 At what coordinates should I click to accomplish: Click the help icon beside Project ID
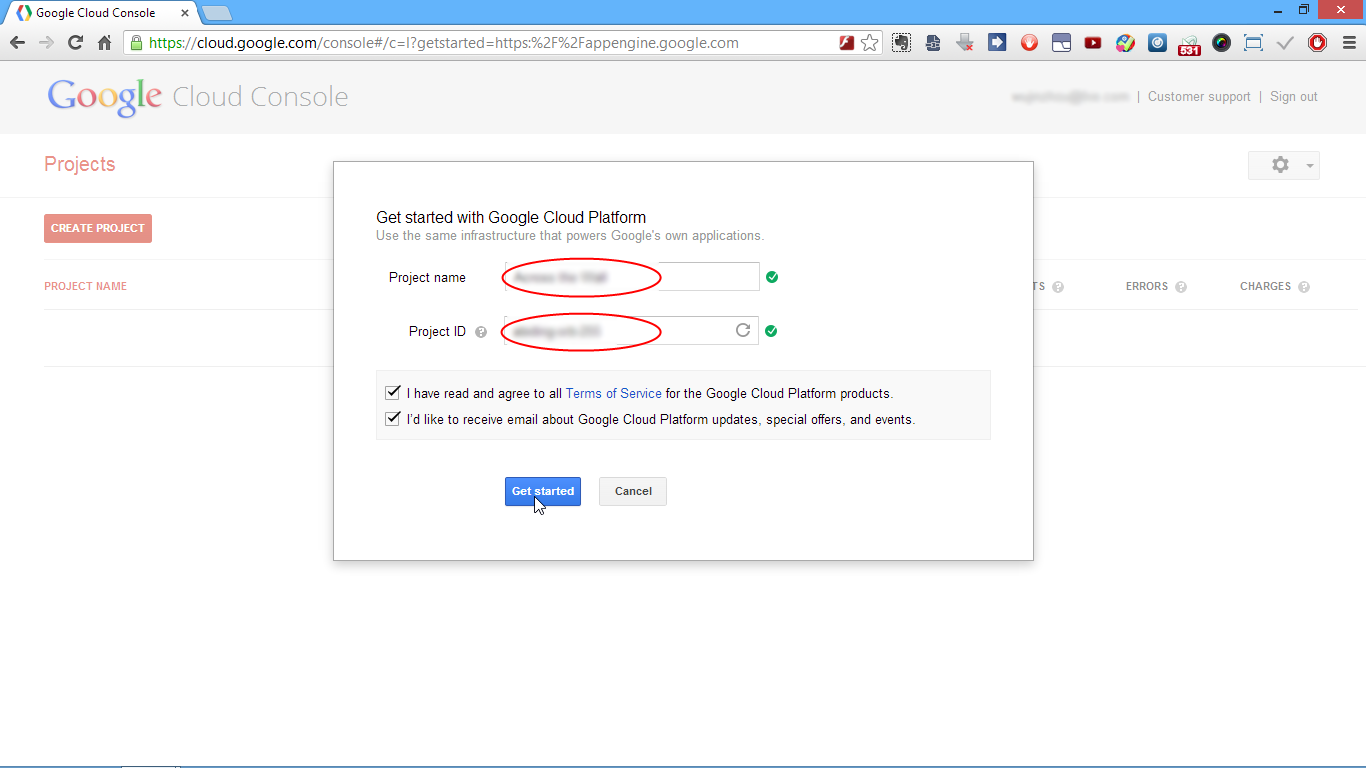481,332
